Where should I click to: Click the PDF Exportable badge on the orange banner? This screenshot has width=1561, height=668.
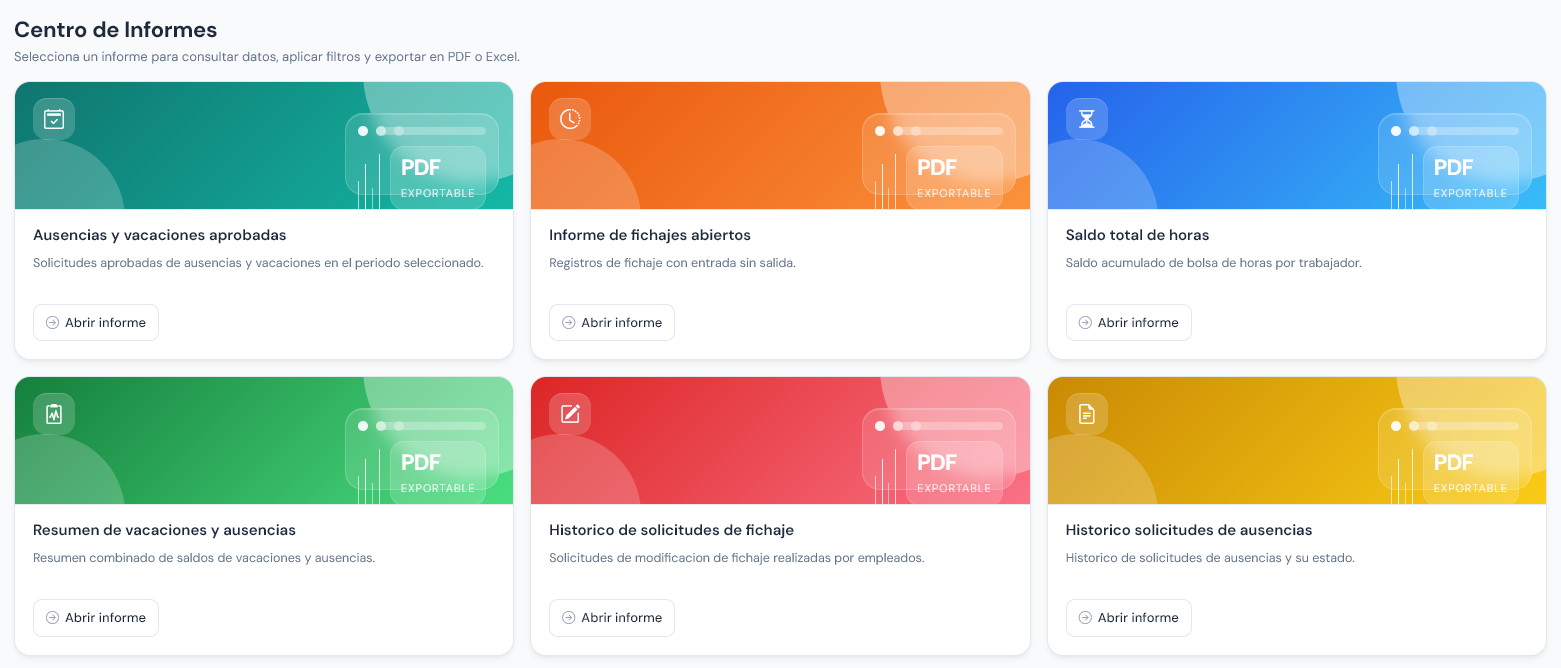coord(954,177)
